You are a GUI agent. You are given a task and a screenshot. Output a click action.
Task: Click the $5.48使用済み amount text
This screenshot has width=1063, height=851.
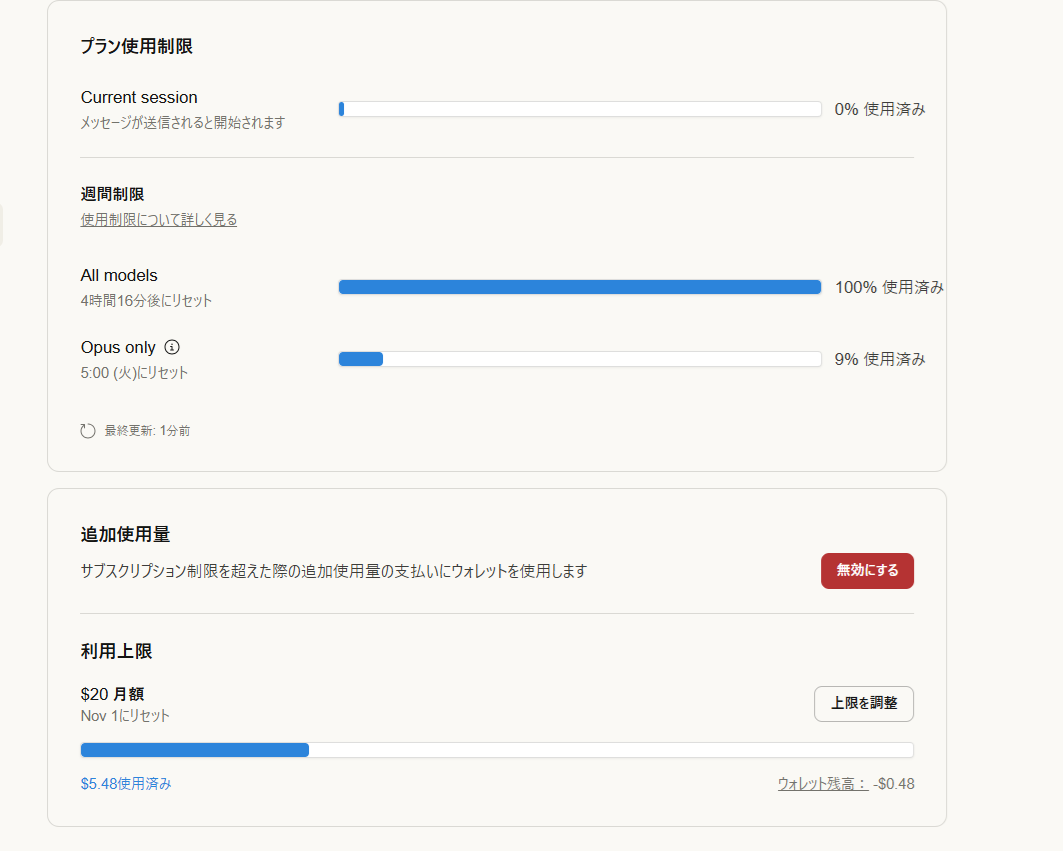point(126,784)
